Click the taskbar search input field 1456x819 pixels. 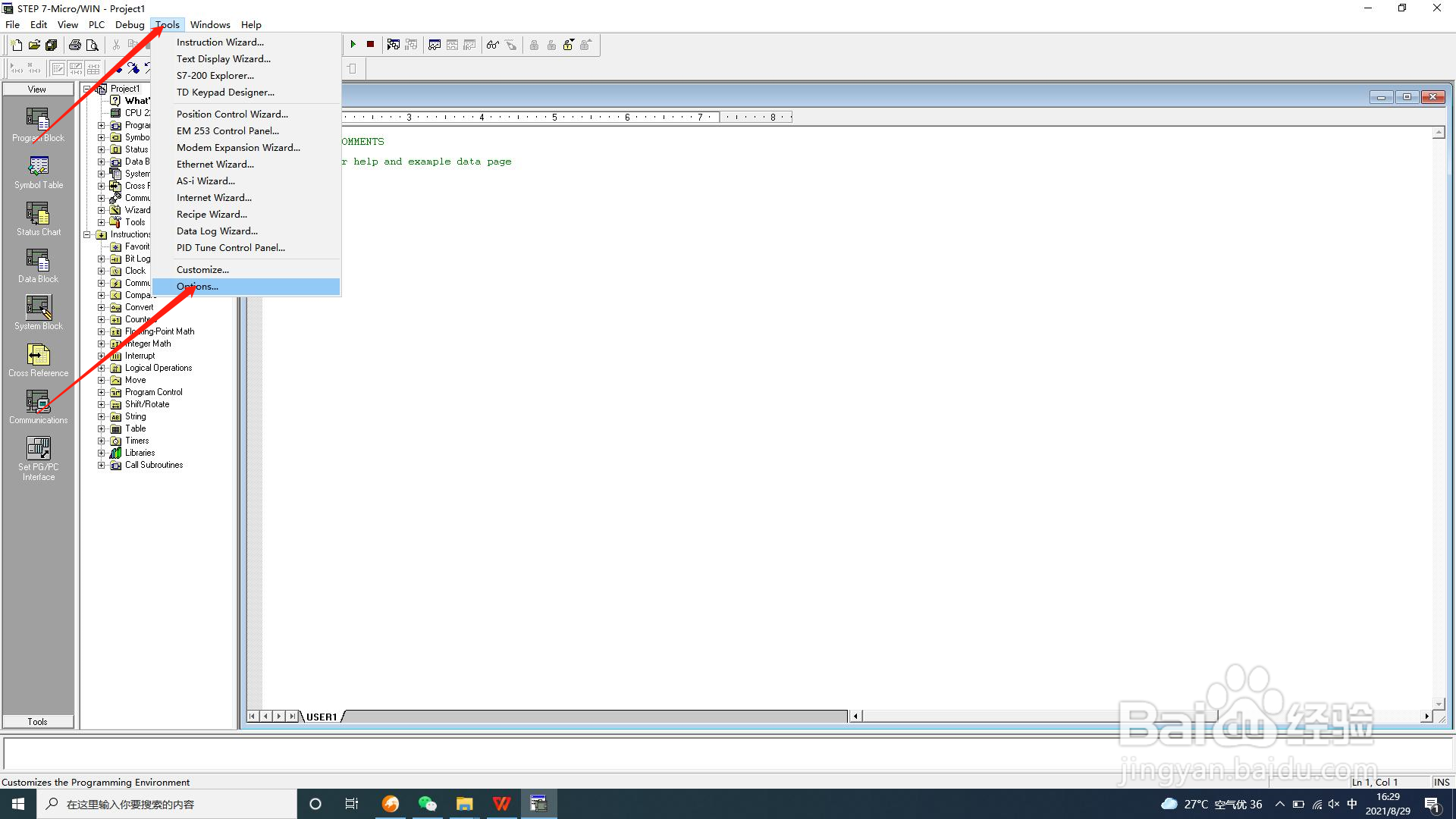[x=167, y=804]
